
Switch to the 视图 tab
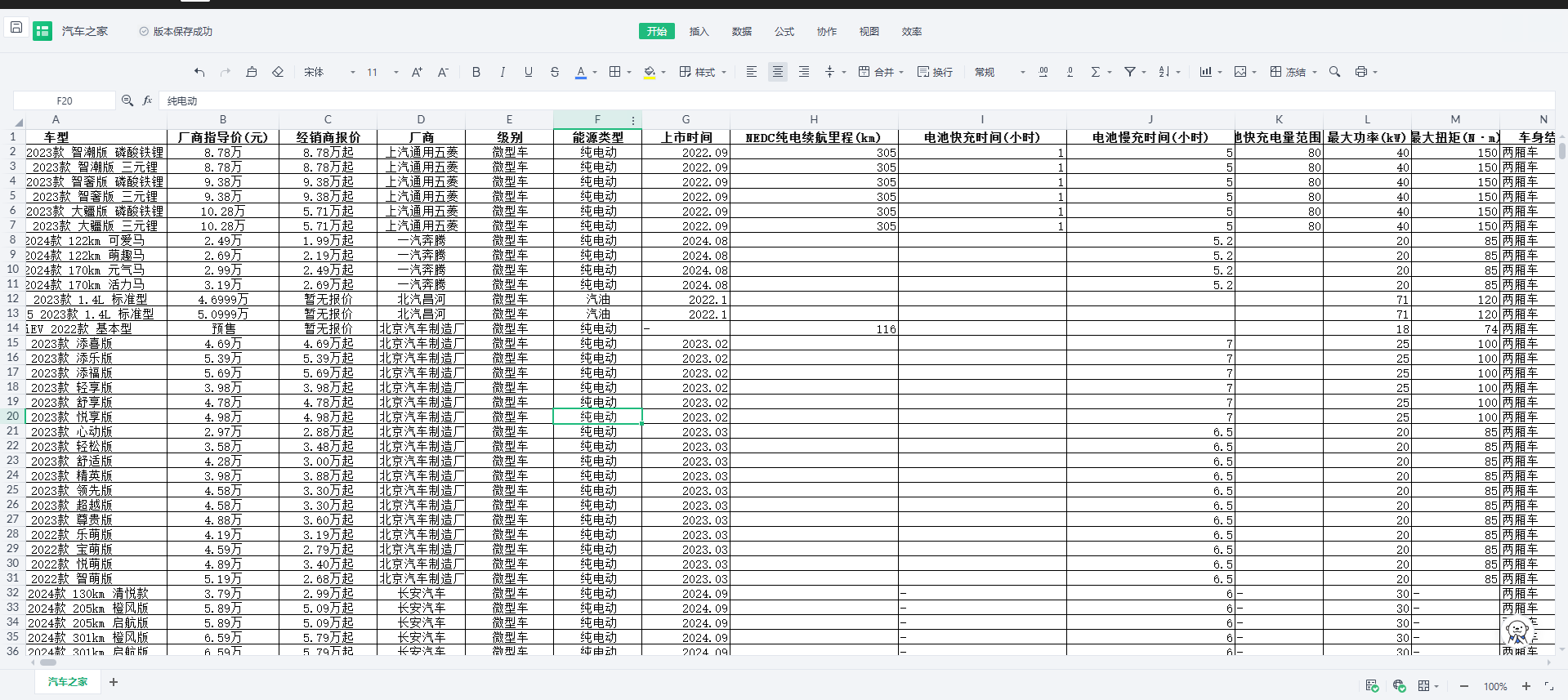(x=869, y=31)
